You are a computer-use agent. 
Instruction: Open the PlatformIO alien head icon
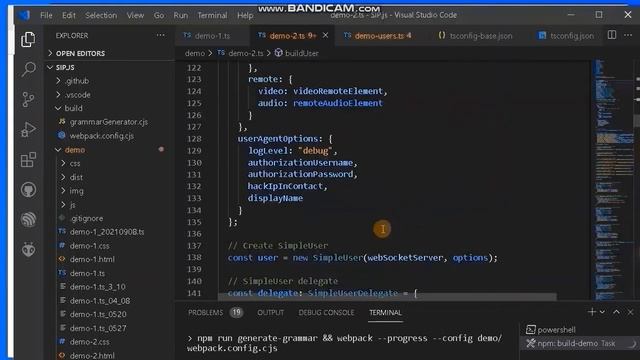tap(28, 249)
